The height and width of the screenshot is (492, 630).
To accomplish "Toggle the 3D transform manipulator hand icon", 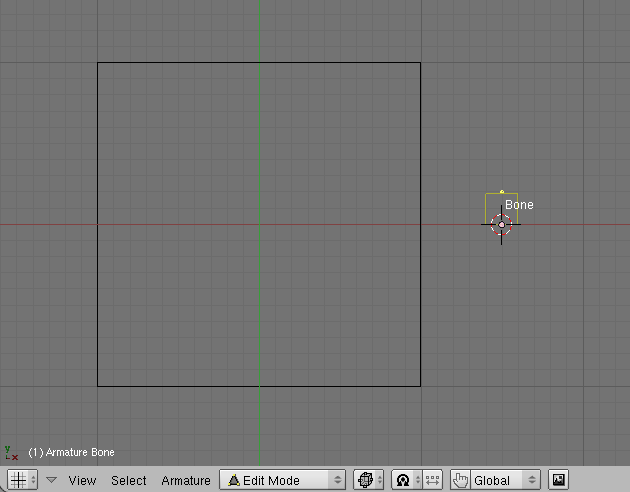I will (460, 480).
